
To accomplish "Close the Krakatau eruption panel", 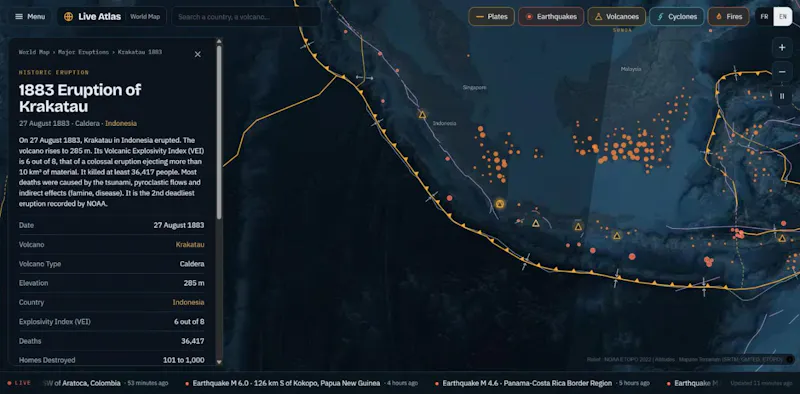I will pos(197,54).
